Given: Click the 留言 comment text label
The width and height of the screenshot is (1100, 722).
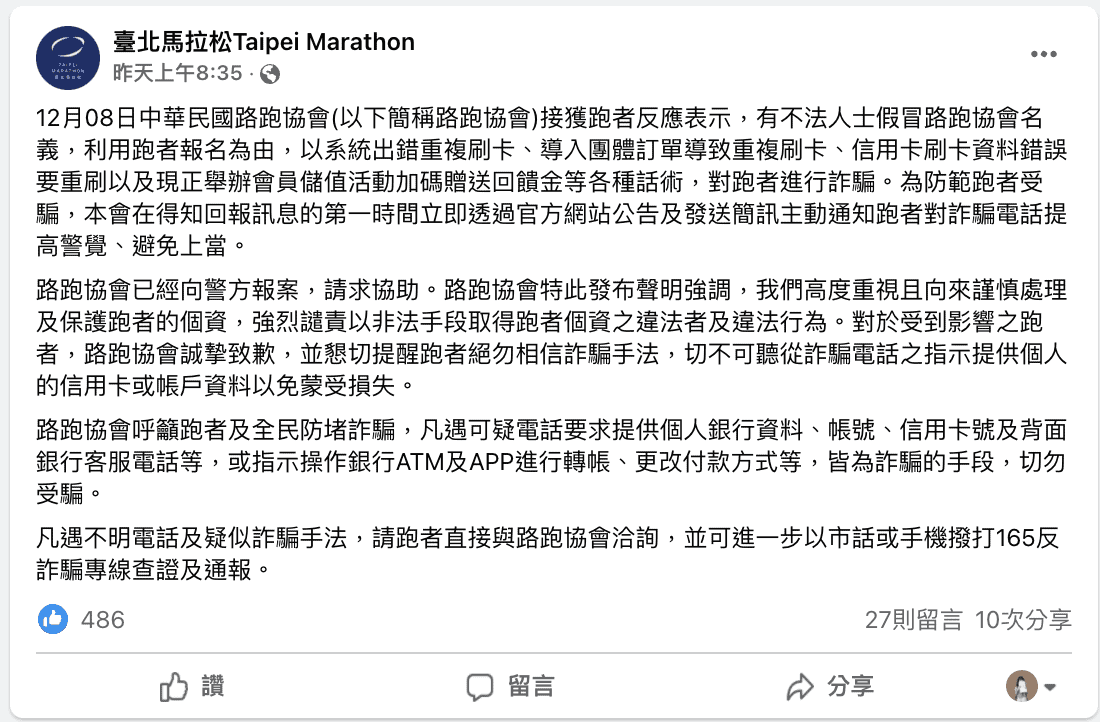Looking at the screenshot, I should click(531, 686).
